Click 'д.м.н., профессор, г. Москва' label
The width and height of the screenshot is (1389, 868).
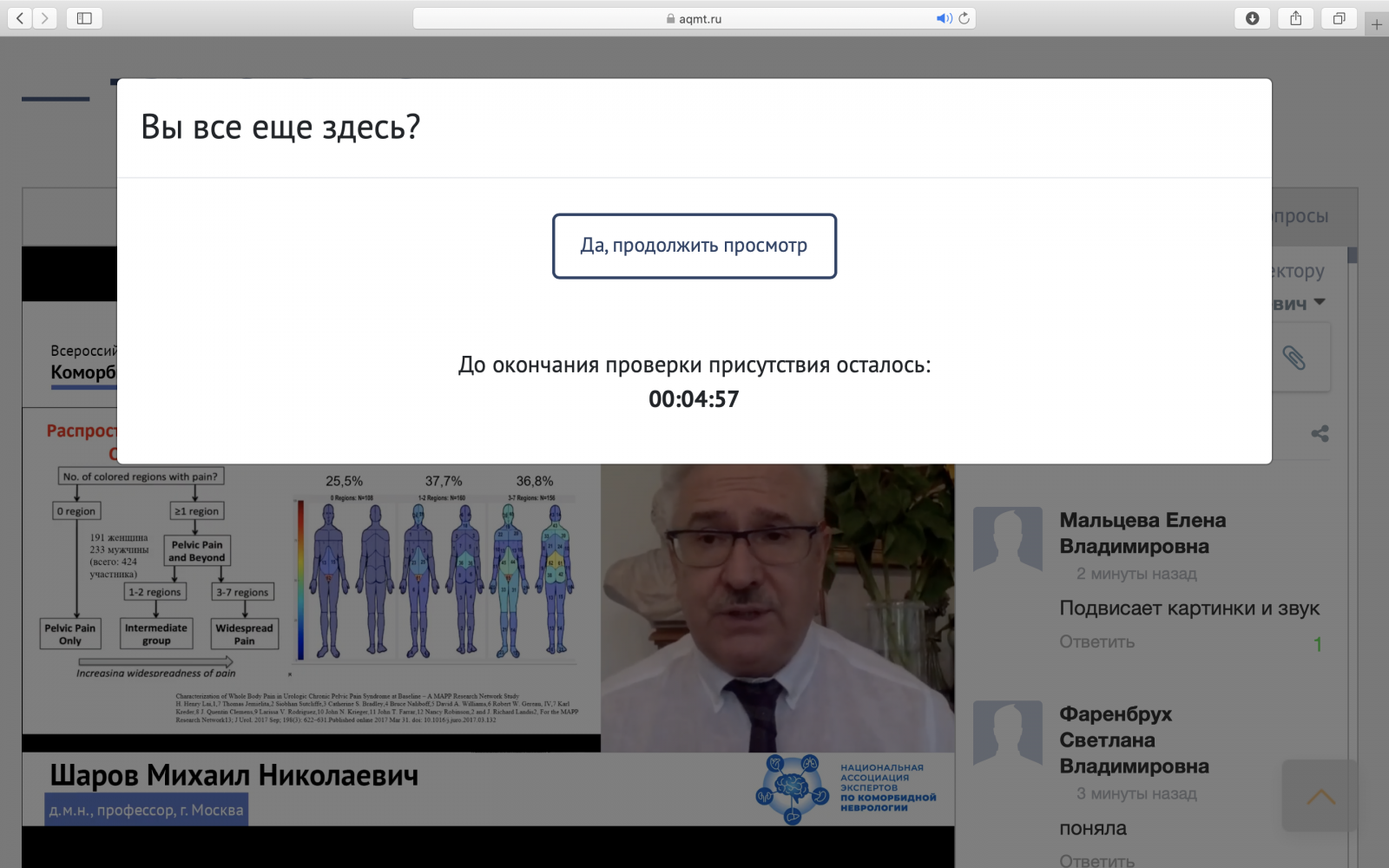pos(146,810)
